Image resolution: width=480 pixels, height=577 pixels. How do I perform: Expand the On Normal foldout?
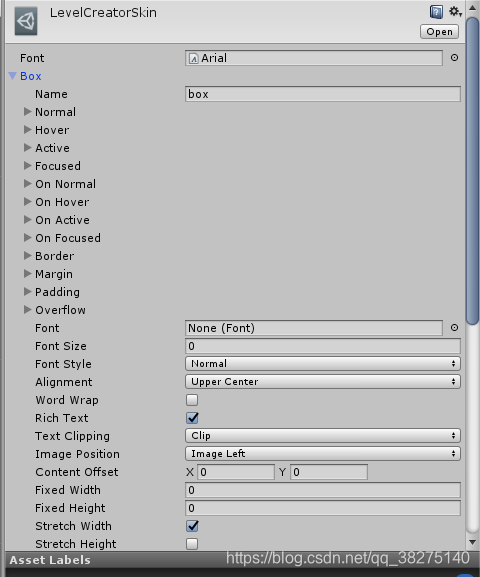[x=28, y=184]
